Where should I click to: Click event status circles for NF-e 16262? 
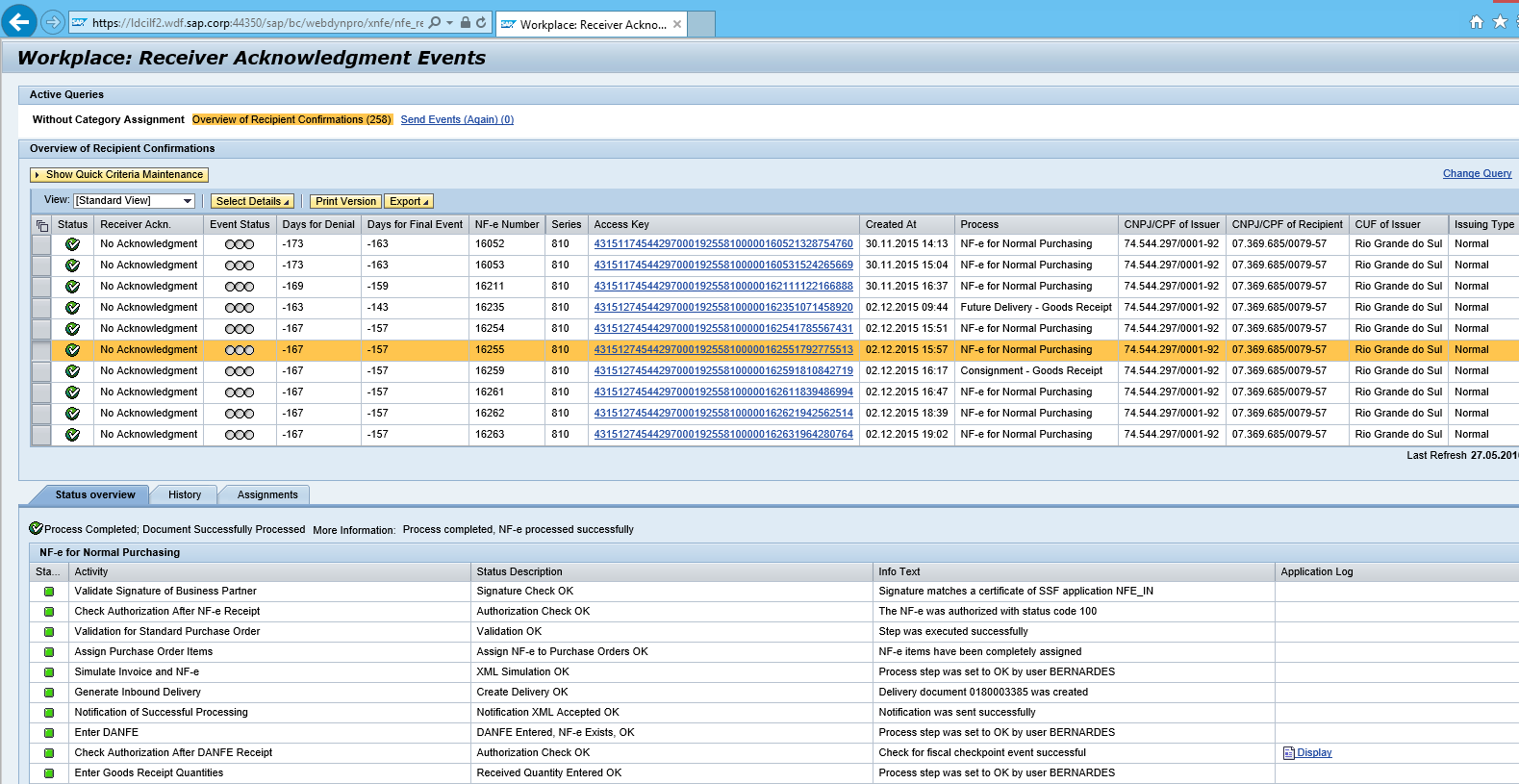click(240, 414)
